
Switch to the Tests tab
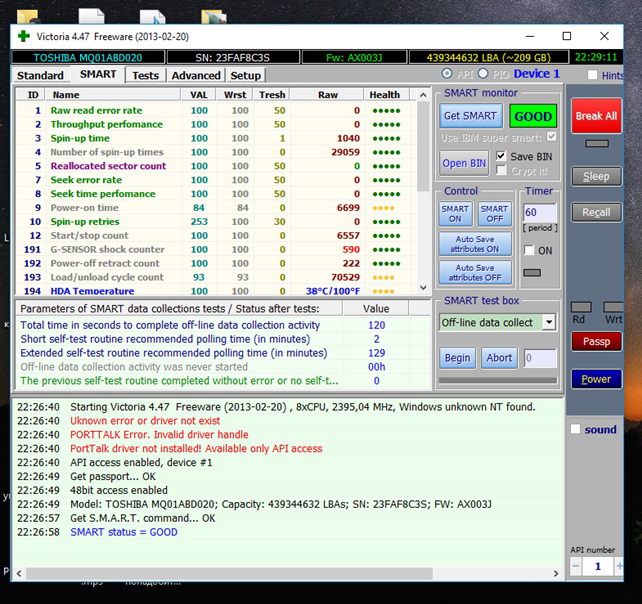coord(145,75)
